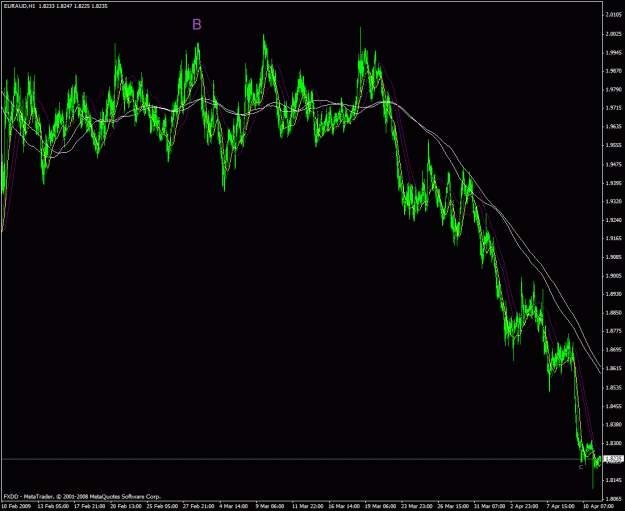Click the 9 Mar 06:00 time label
The height and width of the screenshot is (511, 625).
tap(270, 506)
